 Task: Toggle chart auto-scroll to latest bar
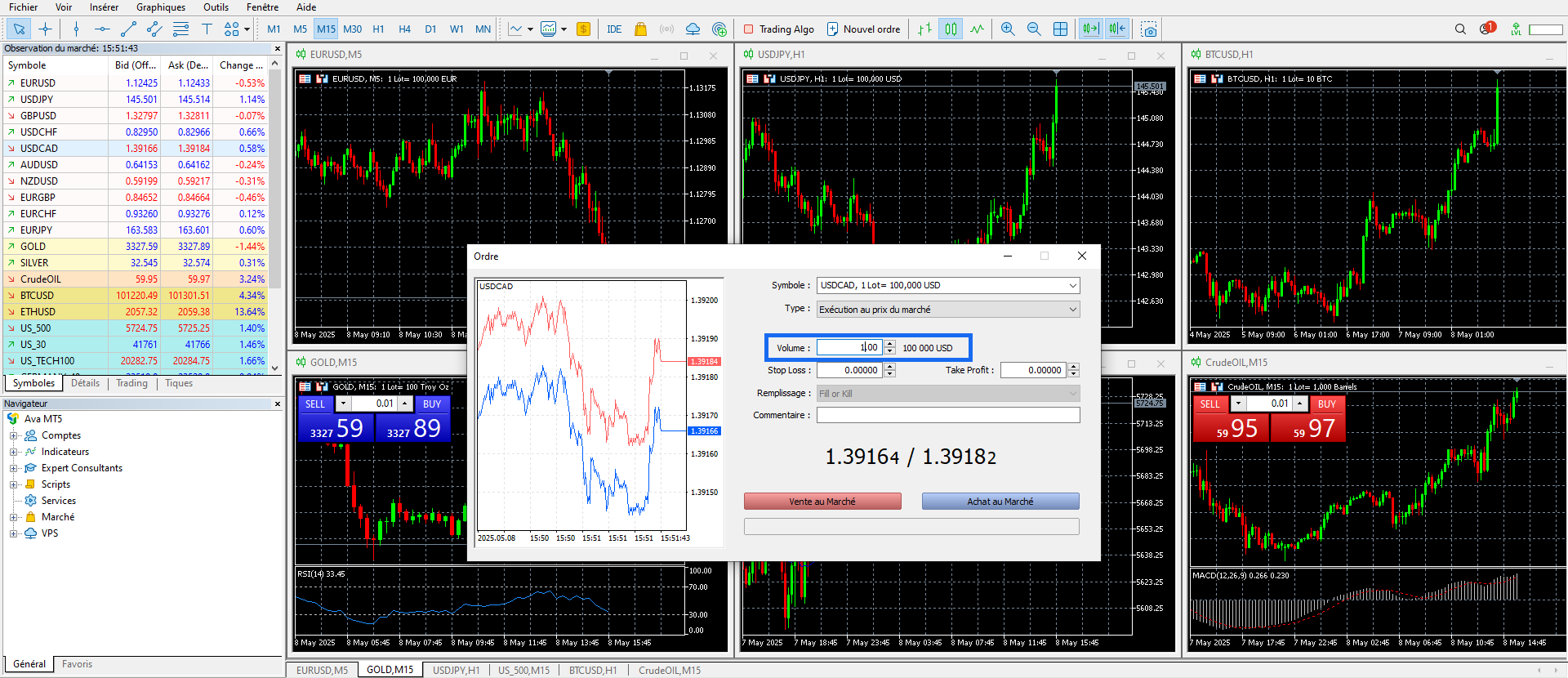coord(1091,29)
